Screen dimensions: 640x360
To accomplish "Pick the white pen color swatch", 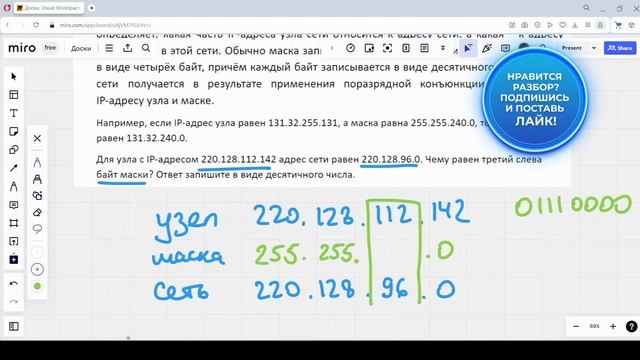I will [x=37, y=253].
